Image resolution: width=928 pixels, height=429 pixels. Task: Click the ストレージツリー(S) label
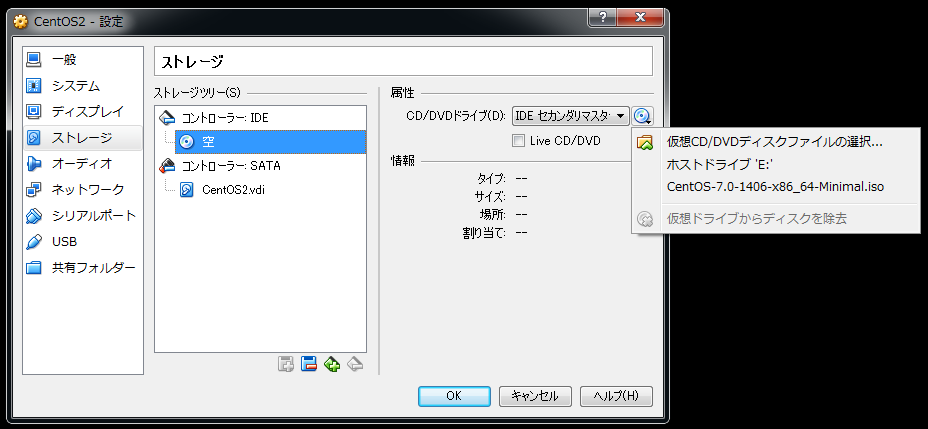(x=197, y=93)
